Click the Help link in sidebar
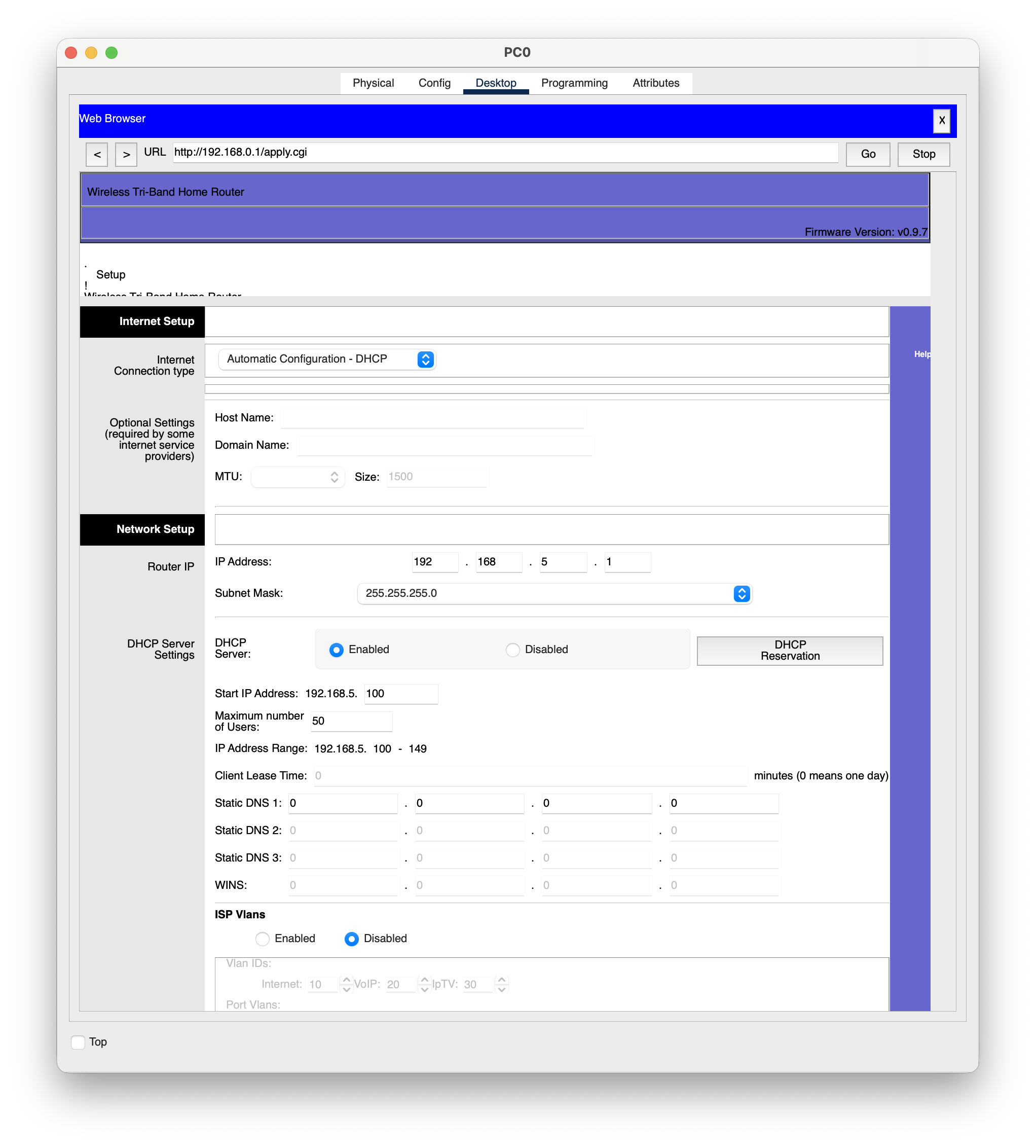Viewport: 1036px width, 1148px height. tap(921, 354)
